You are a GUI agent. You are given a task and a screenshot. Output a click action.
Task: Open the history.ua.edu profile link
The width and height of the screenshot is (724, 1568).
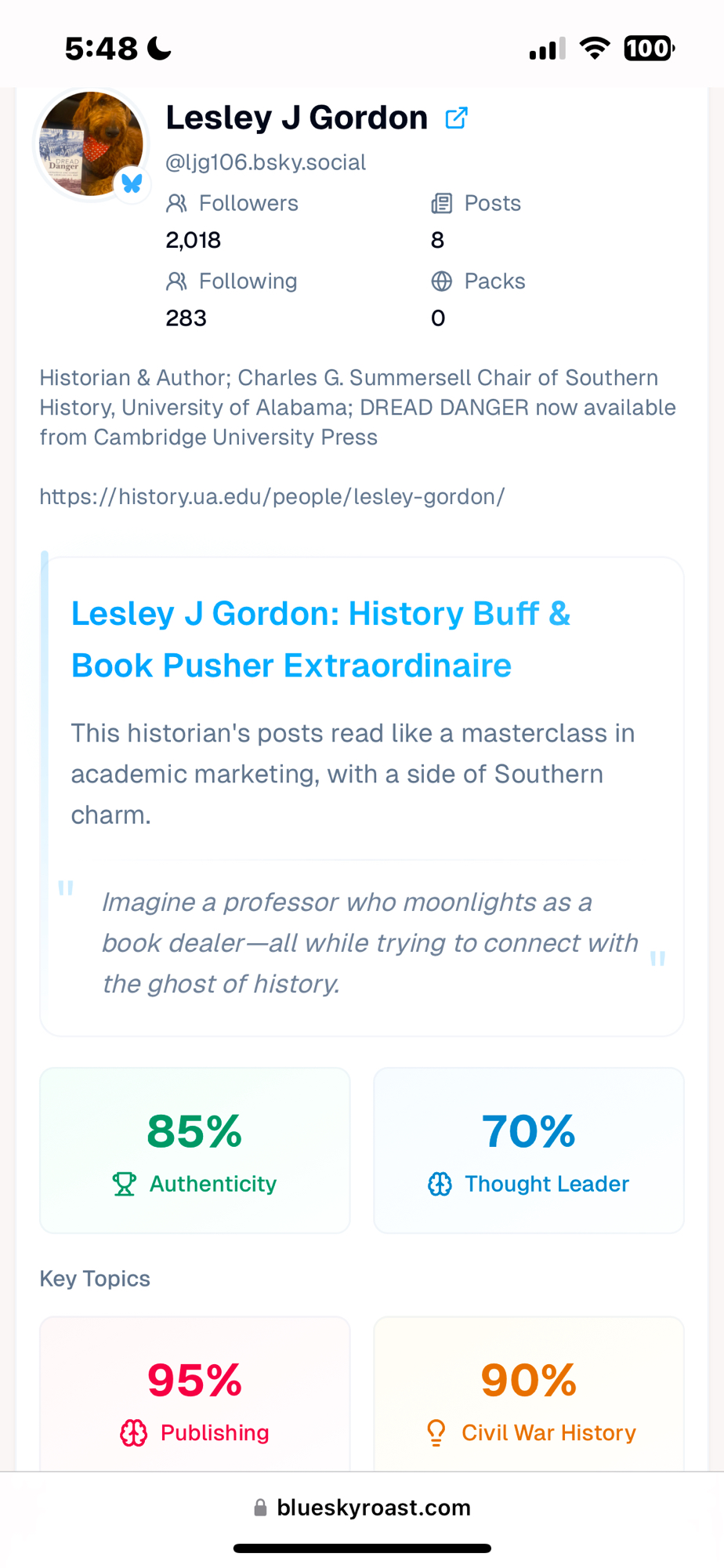click(272, 497)
